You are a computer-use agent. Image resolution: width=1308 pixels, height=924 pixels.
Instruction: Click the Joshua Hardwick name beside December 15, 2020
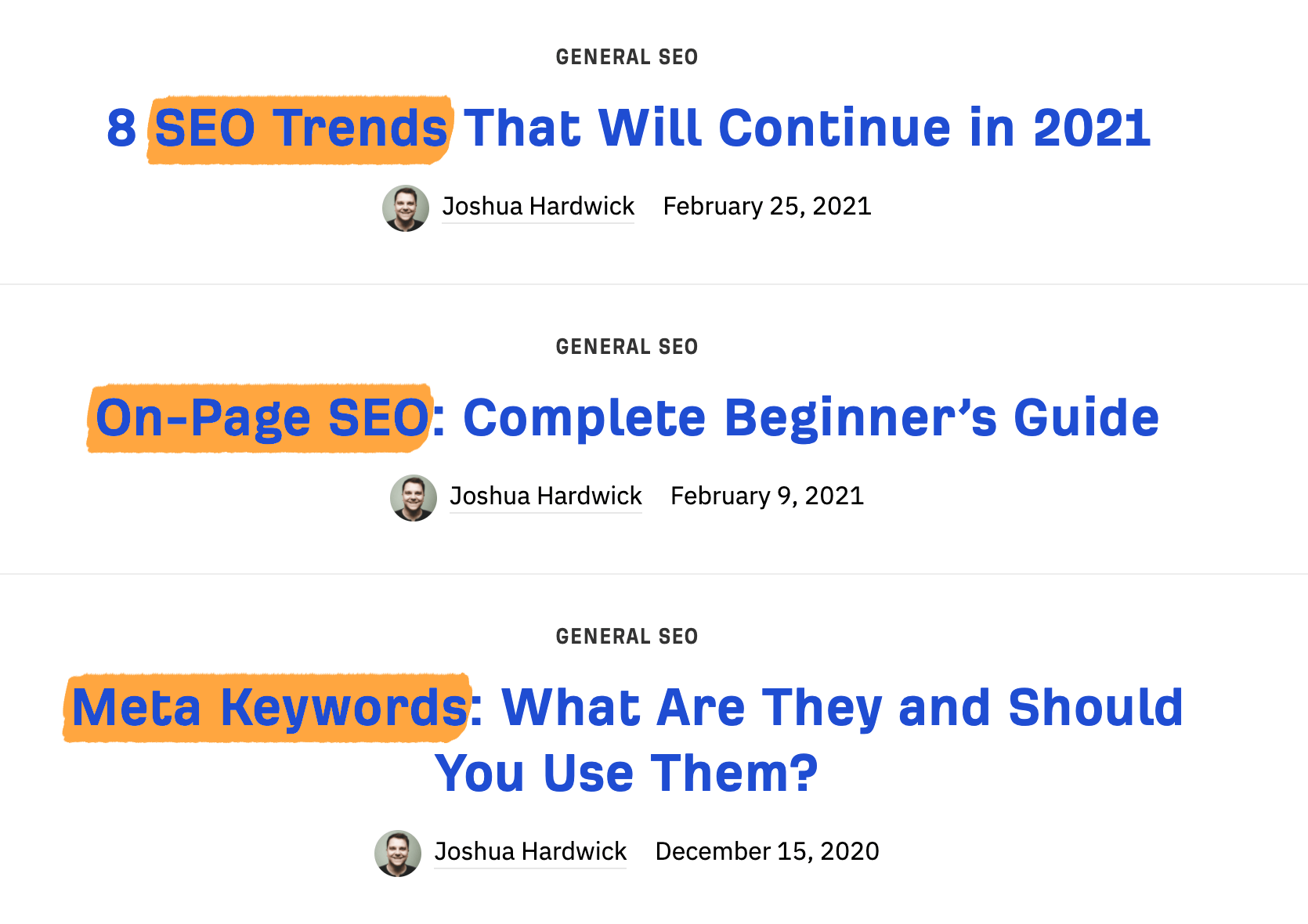(x=530, y=852)
